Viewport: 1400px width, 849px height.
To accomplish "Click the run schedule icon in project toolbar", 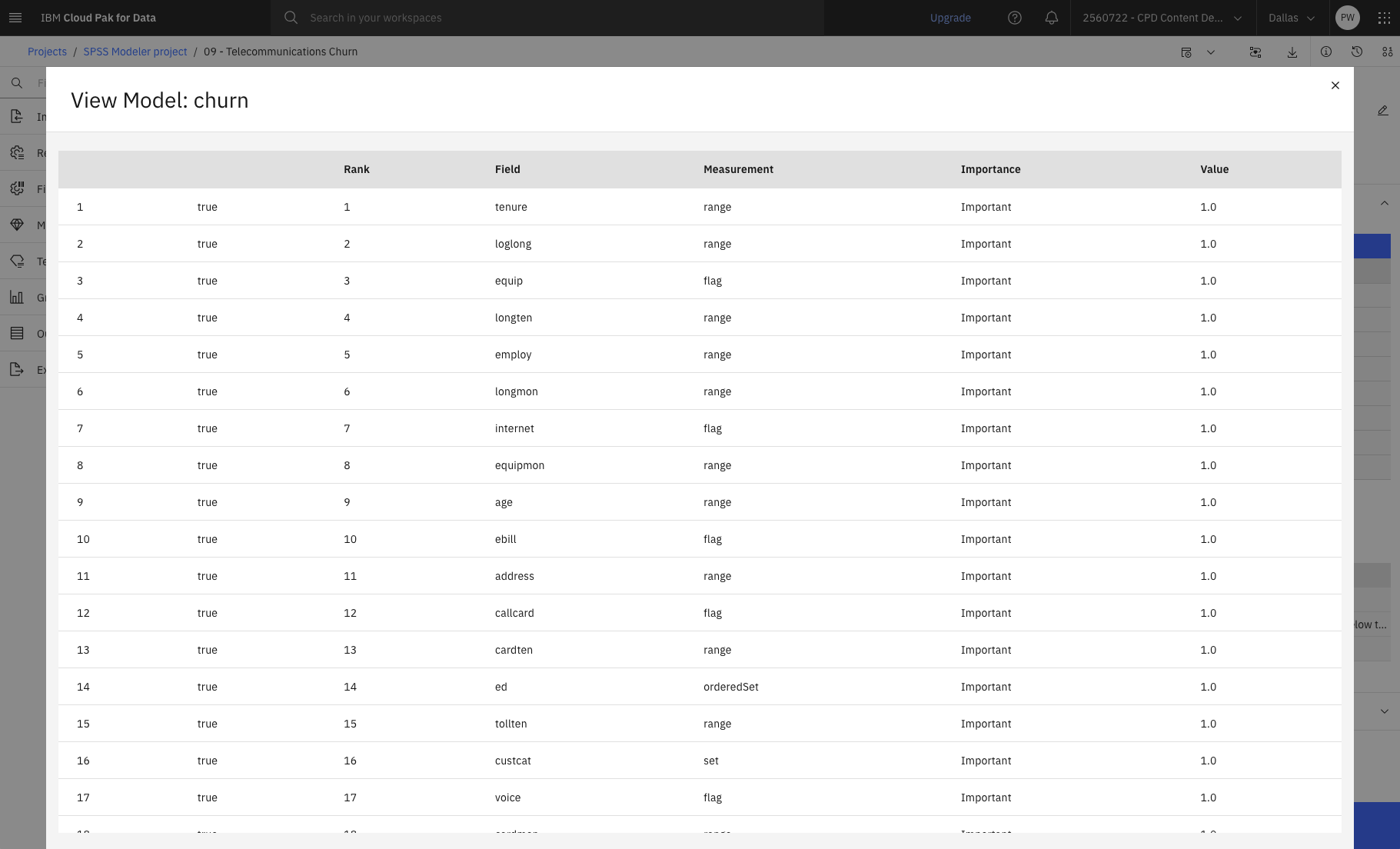I will click(x=1186, y=52).
